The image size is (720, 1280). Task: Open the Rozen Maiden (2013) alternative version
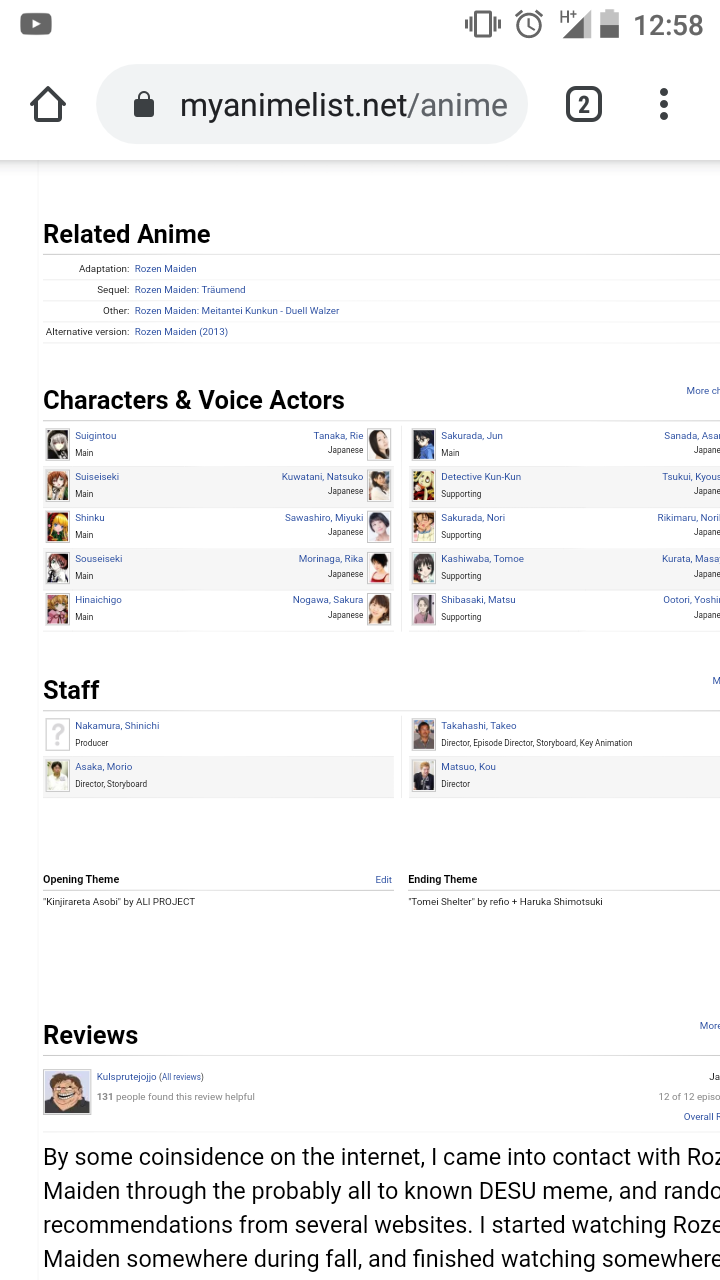[181, 332]
